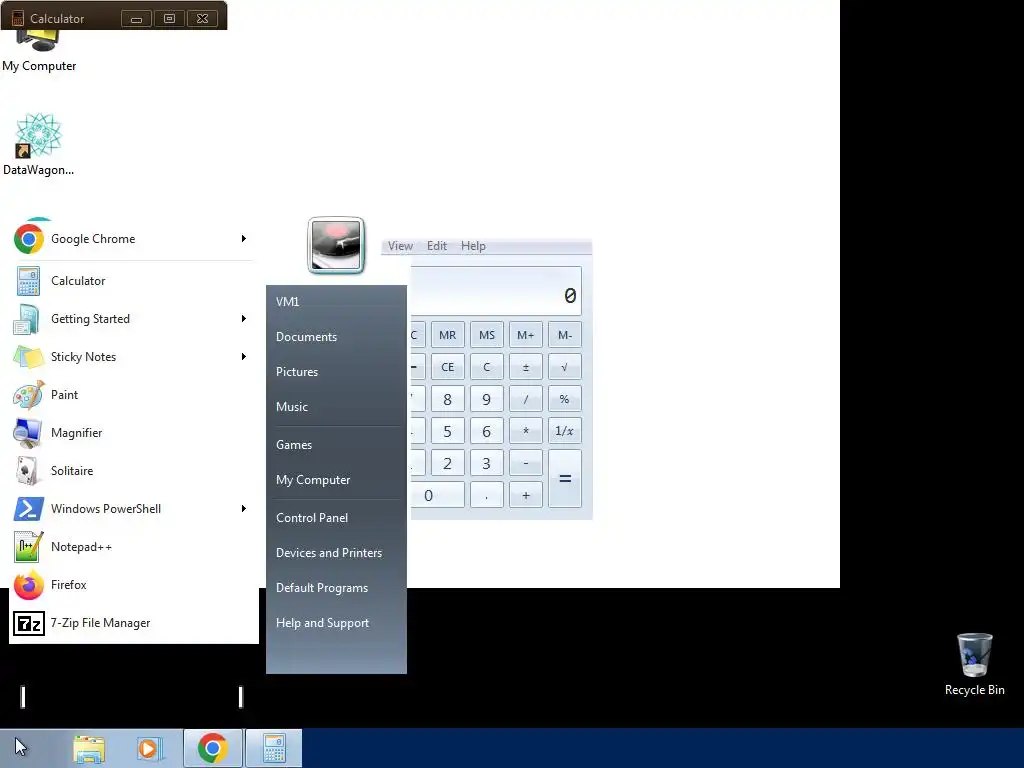
Task: Select the Recycle Bin desktop icon
Action: (974, 664)
